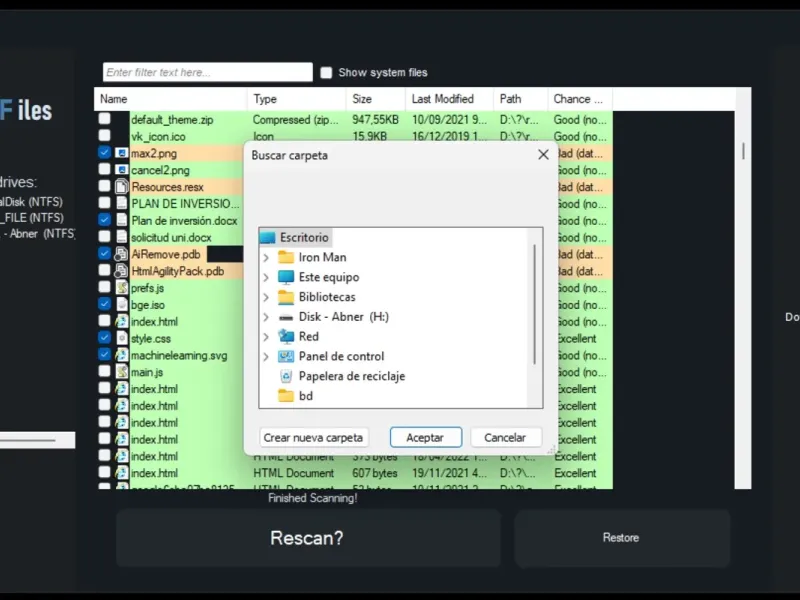Click the solicitud uni.docx document icon

point(121,237)
